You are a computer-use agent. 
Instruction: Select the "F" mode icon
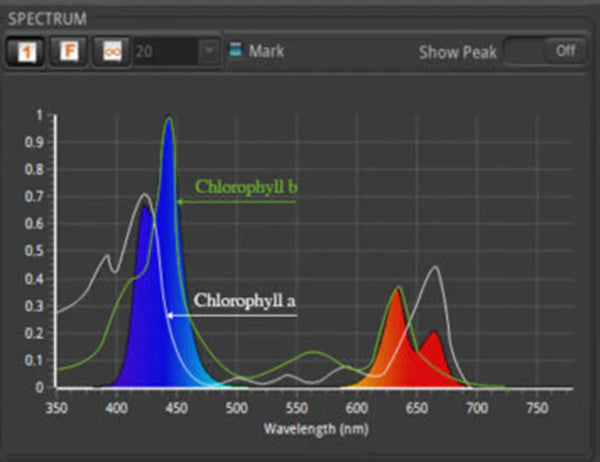pos(68,51)
